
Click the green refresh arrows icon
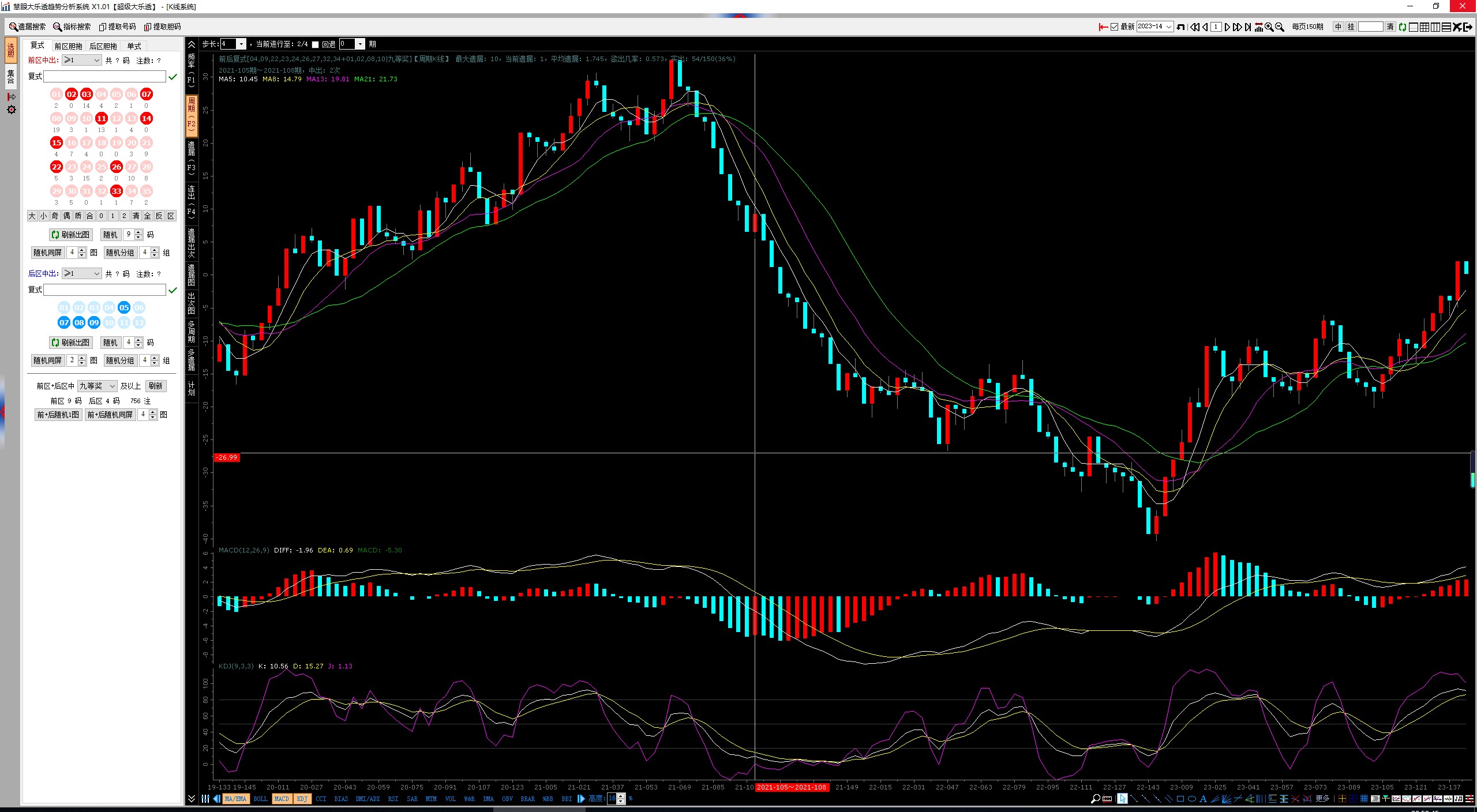tap(1403, 27)
